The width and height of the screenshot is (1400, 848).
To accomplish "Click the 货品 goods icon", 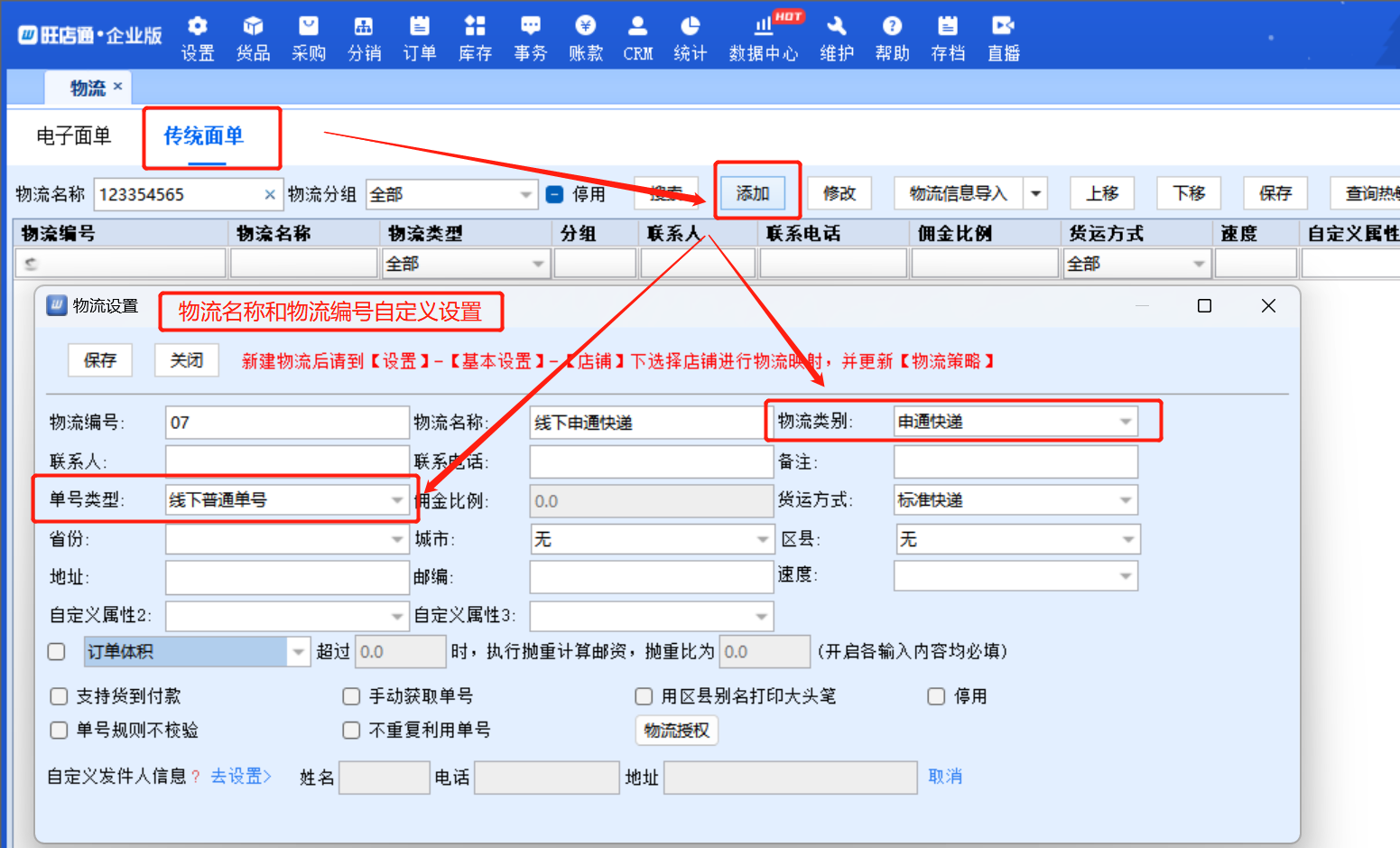I will click(253, 38).
